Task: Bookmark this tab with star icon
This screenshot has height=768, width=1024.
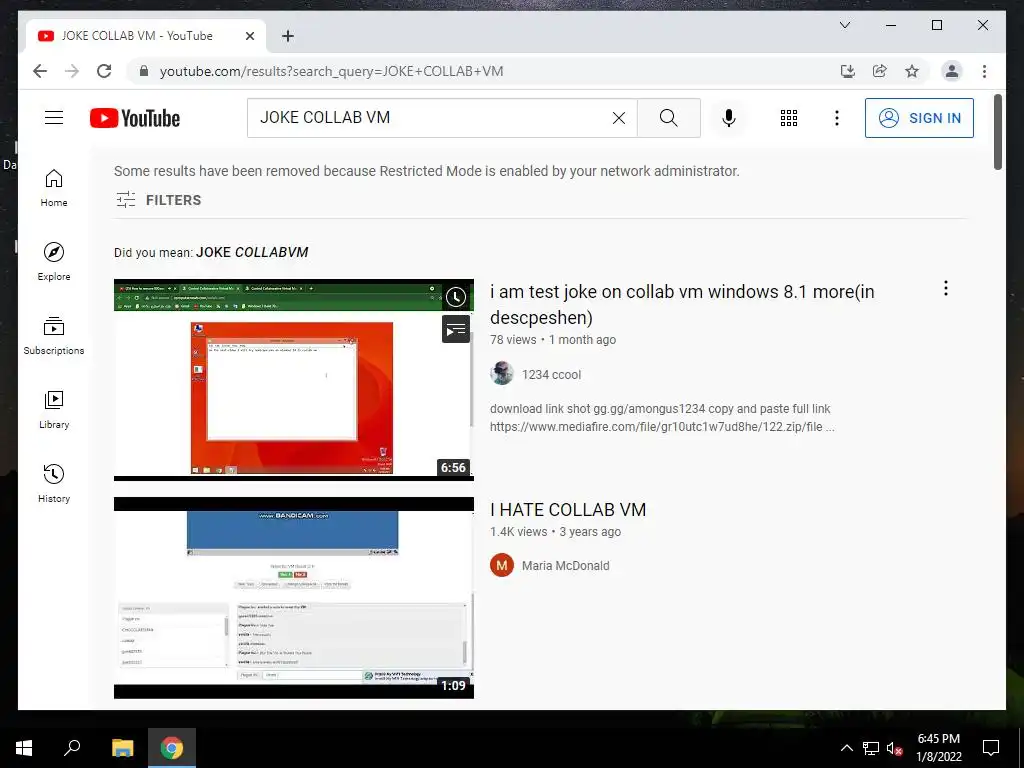Action: [x=912, y=71]
